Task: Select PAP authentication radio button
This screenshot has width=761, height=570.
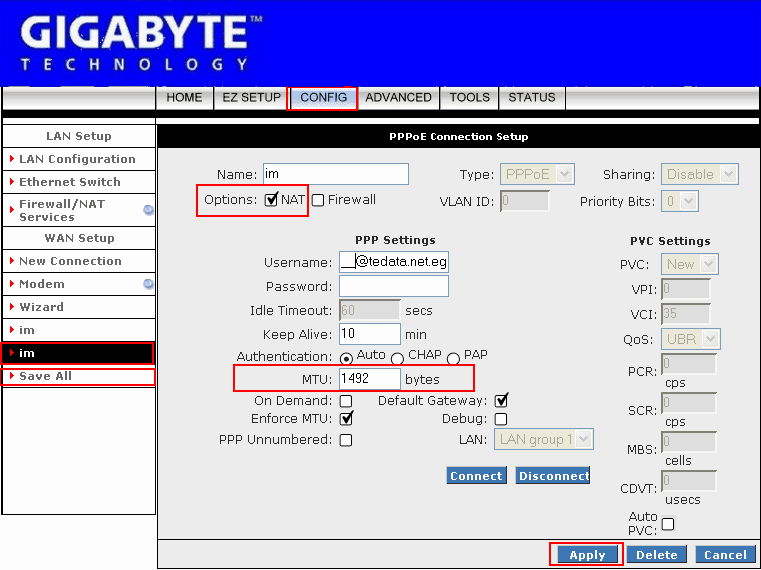Action: click(x=453, y=359)
